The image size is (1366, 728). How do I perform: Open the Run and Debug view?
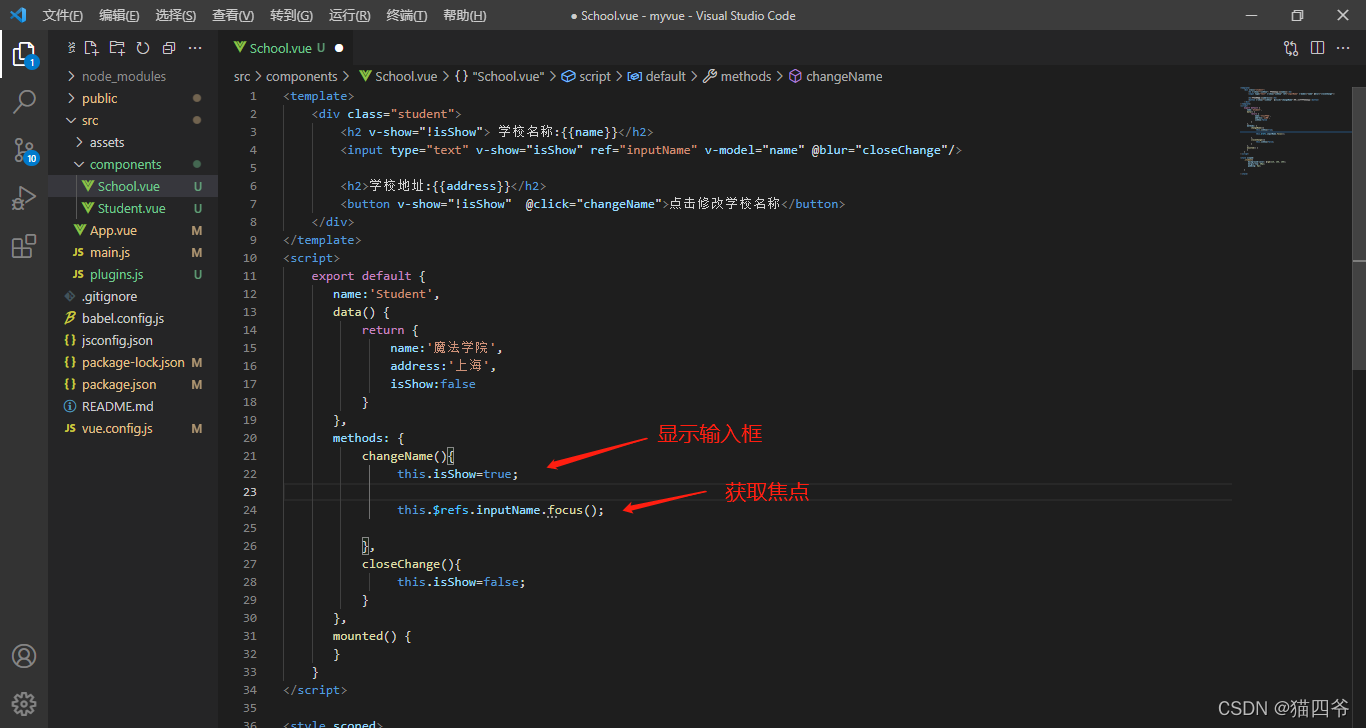coord(24,198)
